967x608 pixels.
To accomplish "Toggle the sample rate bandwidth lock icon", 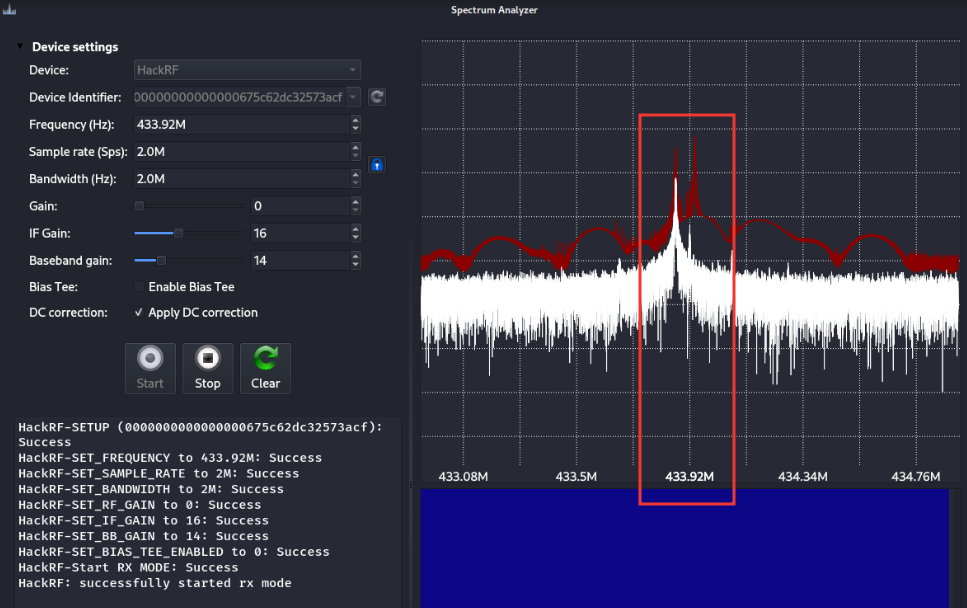I will click(377, 165).
